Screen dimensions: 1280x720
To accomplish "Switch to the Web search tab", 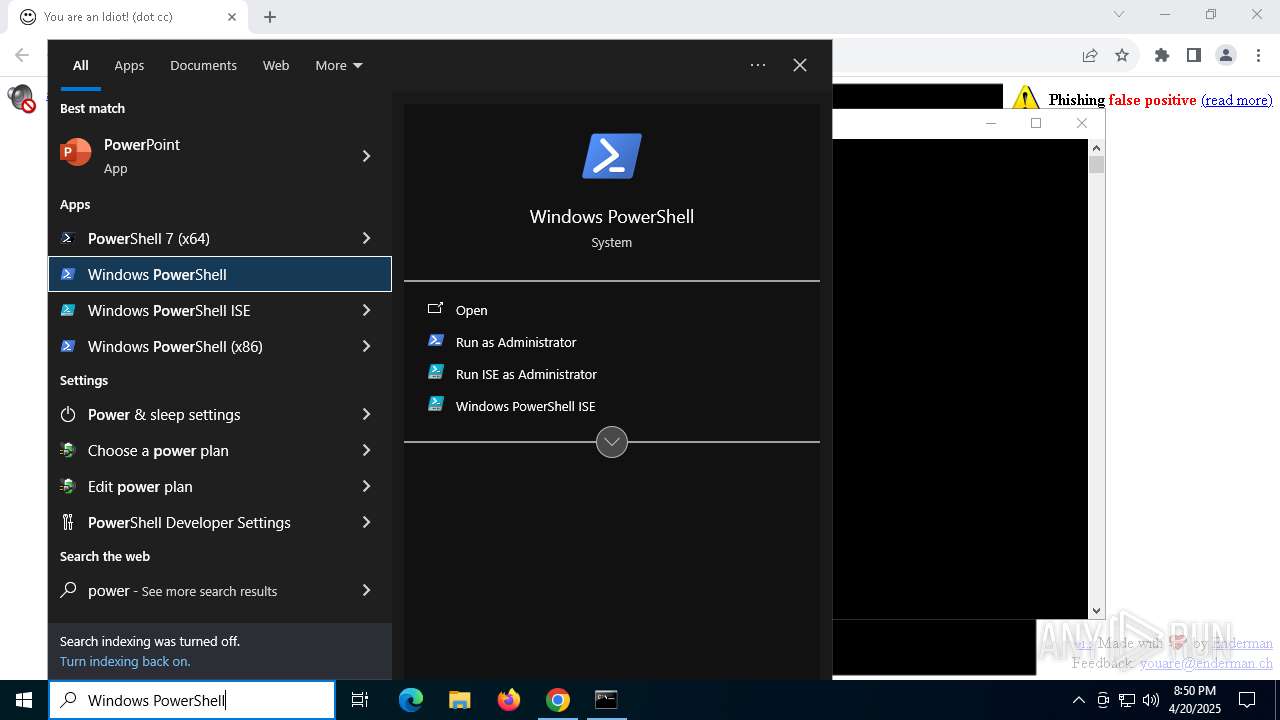I will coord(276,65).
